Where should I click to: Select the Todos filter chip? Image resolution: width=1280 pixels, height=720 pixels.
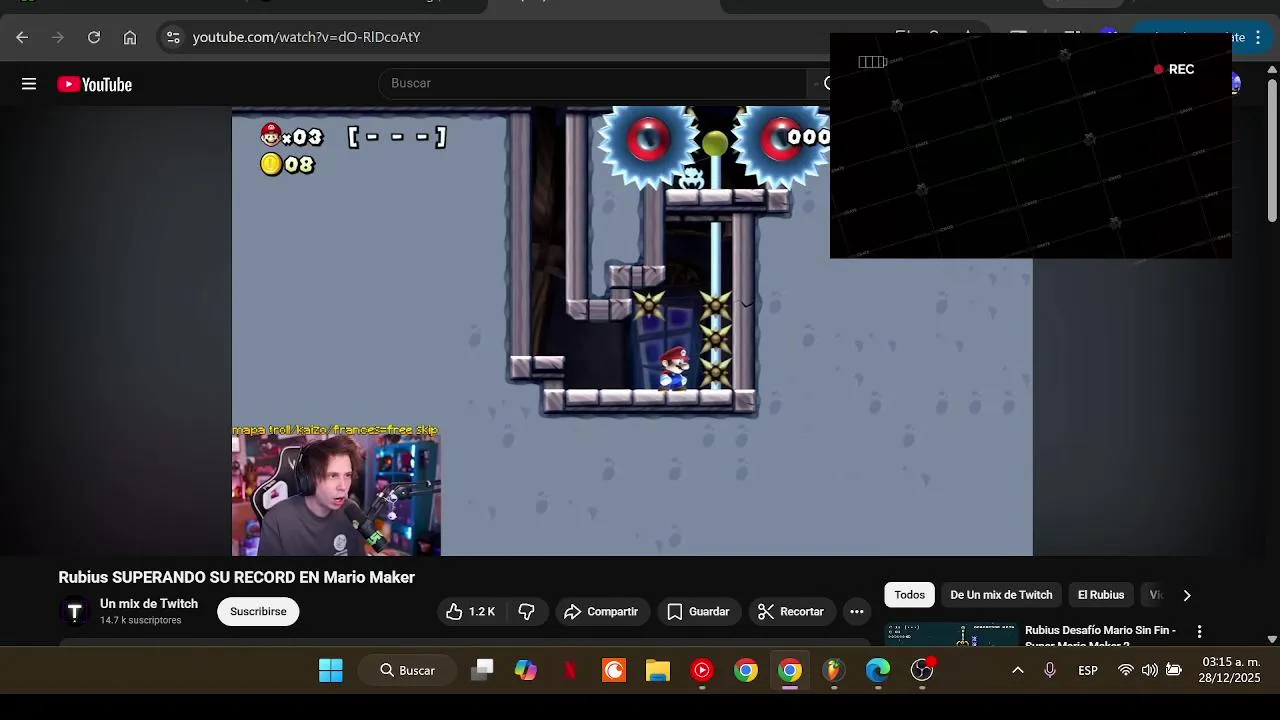(910, 595)
